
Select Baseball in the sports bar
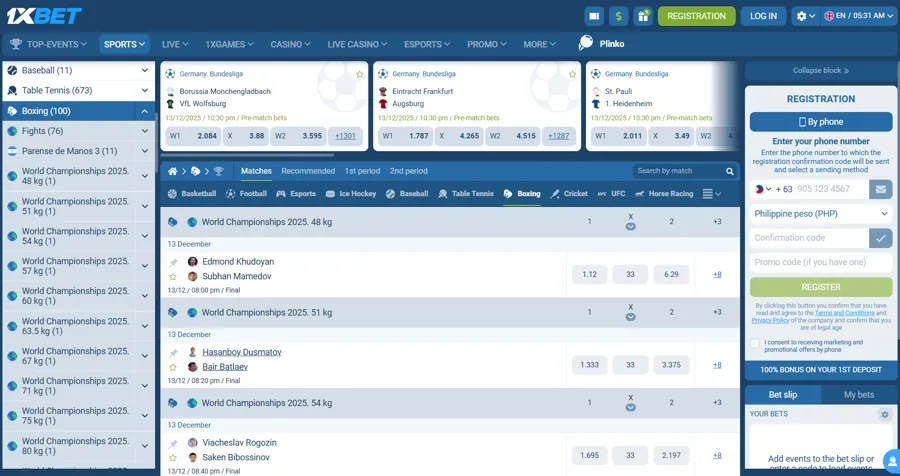(407, 194)
